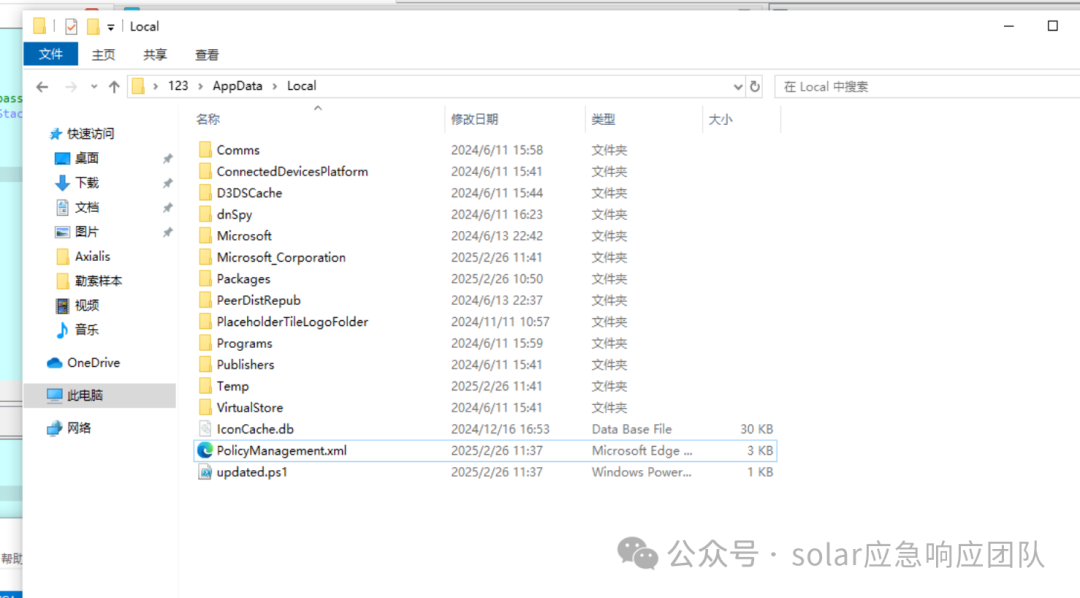Open the quick access toolbar customize dropdown
This screenshot has height=598, width=1080.
pyautogui.click(x=111, y=28)
